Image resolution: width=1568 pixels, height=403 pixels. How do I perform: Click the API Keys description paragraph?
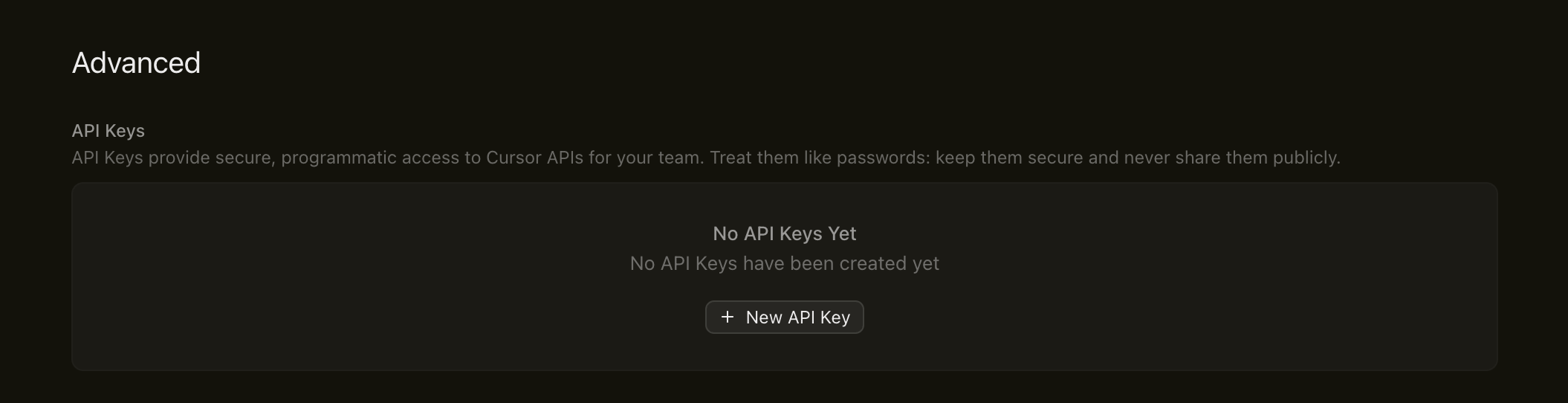[x=705, y=158]
